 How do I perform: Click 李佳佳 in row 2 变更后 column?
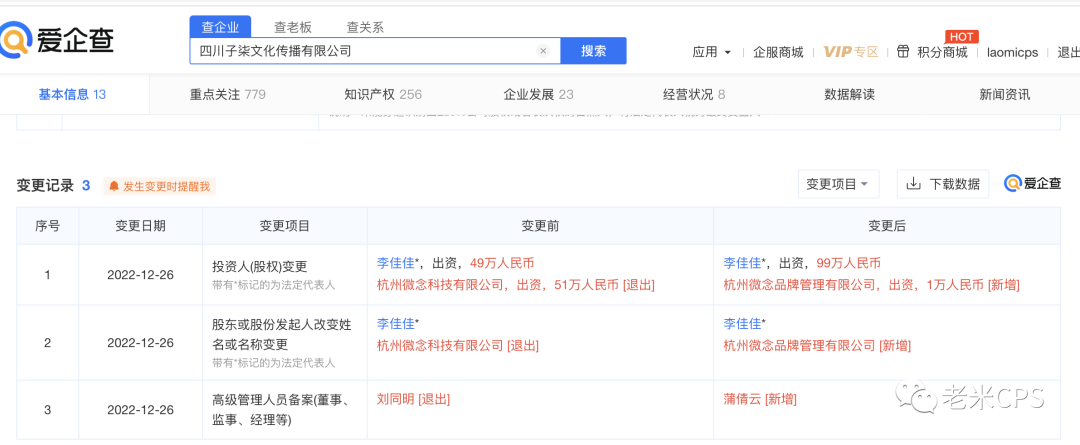click(x=742, y=324)
